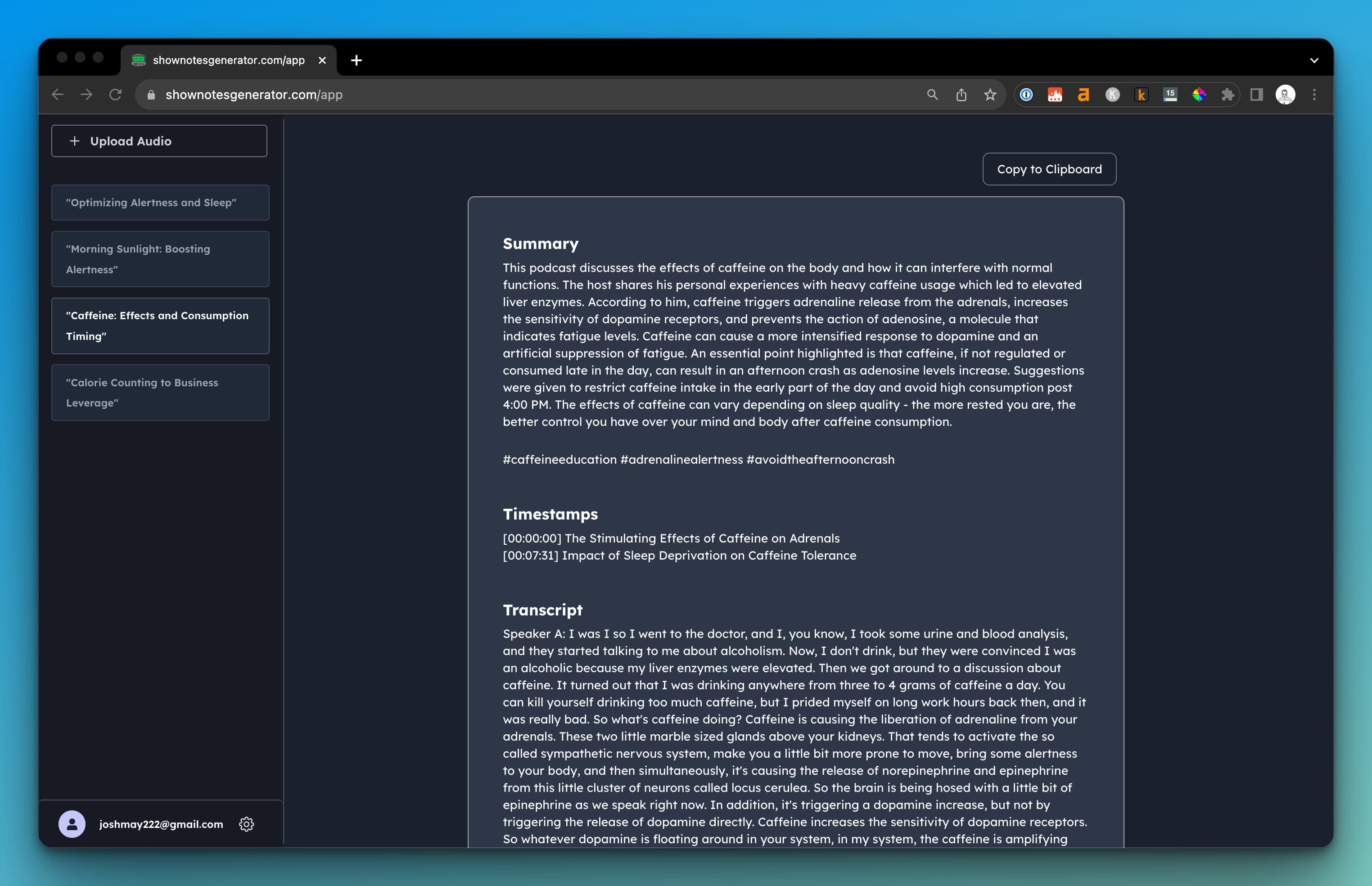1372x886 pixels.
Task: Click the #adrenalinealertness hashtag
Action: 681,459
